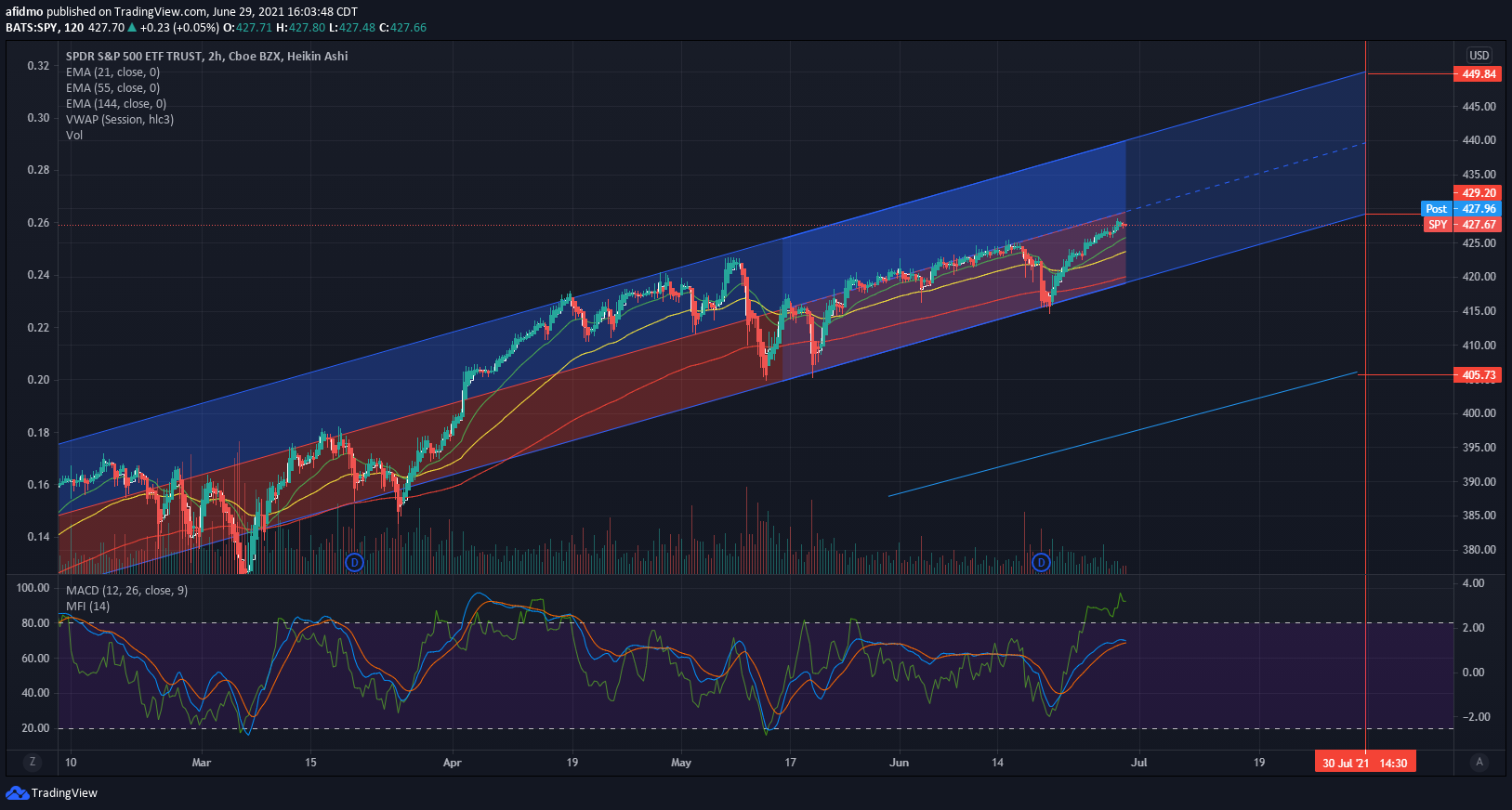This screenshot has height=810, width=1512.
Task: Click the 30 Jul '21 14:30 date label
Action: (x=1365, y=763)
